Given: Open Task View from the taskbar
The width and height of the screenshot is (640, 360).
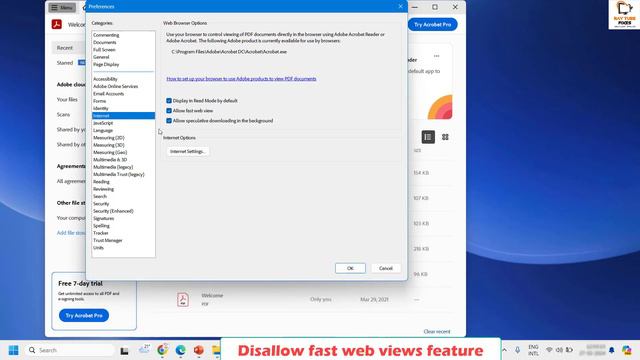Looking at the screenshot, I should pyautogui.click(x=124, y=351).
